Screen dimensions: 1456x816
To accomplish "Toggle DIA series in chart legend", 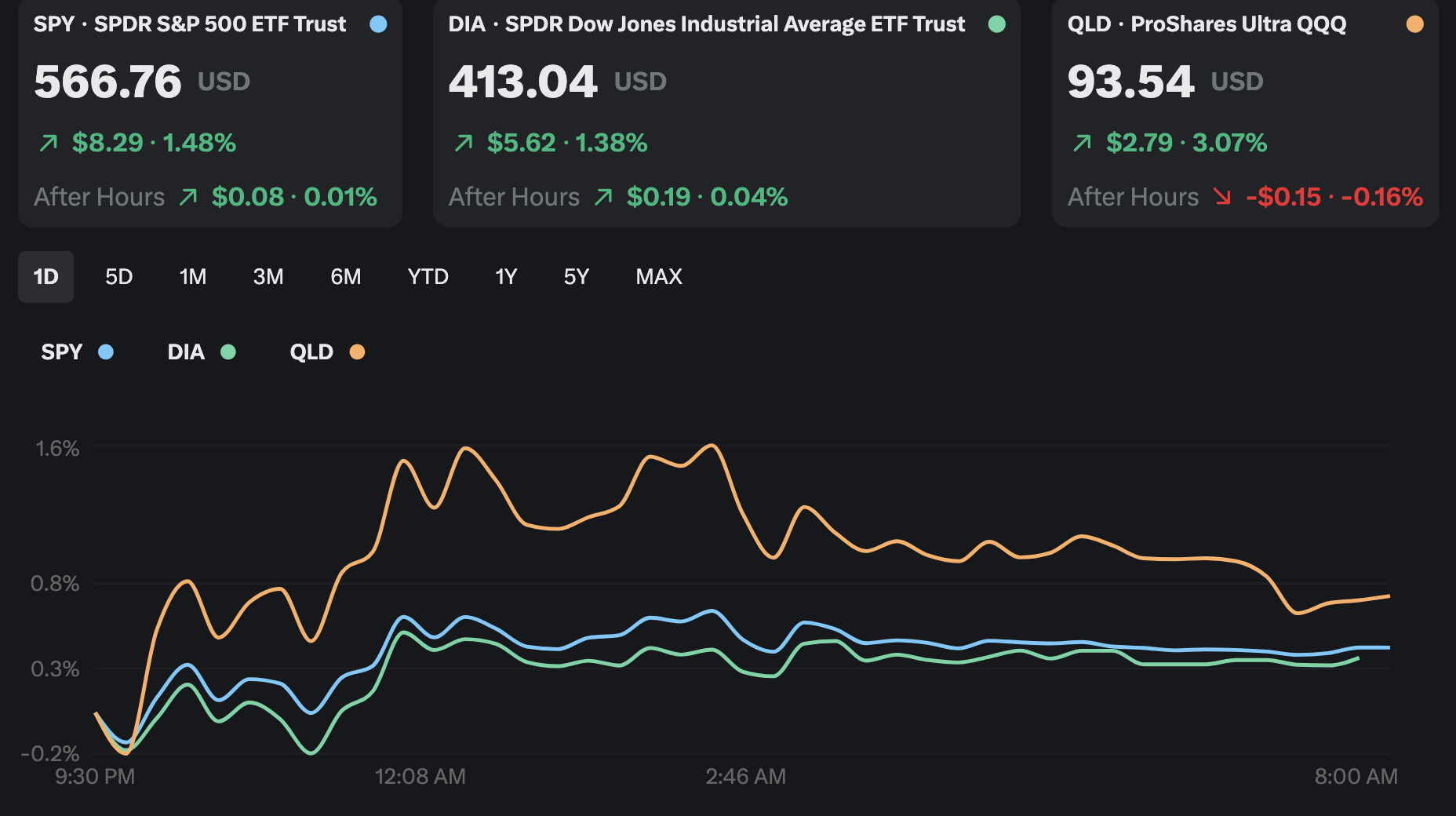I will tap(202, 352).
